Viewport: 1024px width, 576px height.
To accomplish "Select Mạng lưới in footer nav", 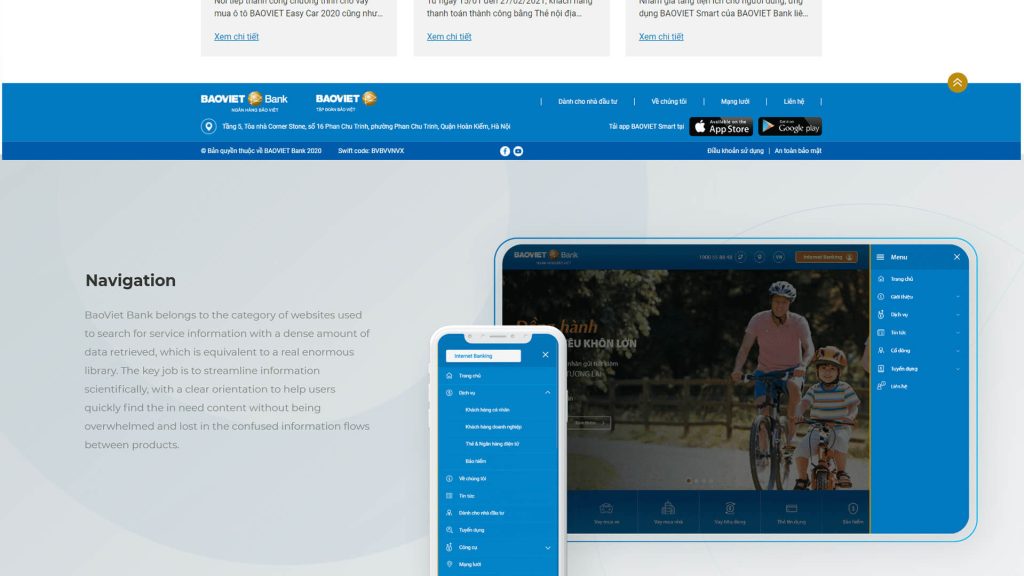I will (x=735, y=102).
